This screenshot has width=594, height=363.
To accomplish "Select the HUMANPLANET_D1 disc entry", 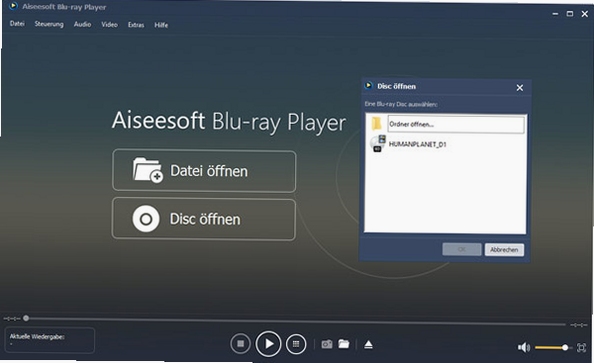I will coord(417,144).
